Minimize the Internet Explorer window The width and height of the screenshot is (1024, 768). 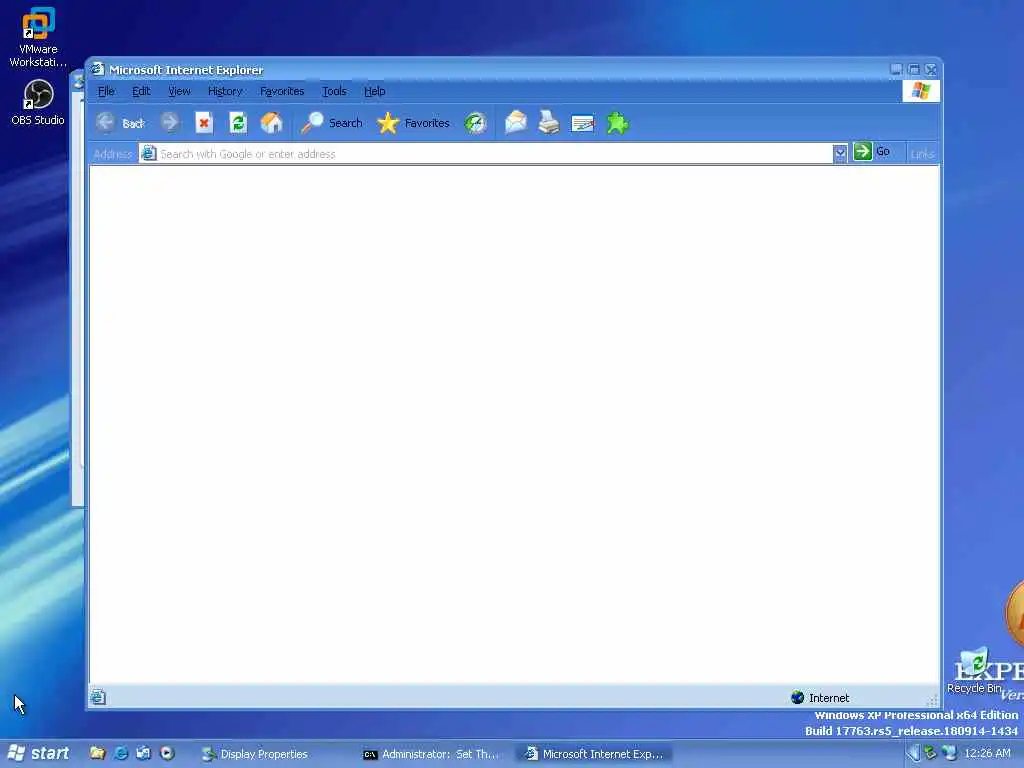[x=896, y=69]
